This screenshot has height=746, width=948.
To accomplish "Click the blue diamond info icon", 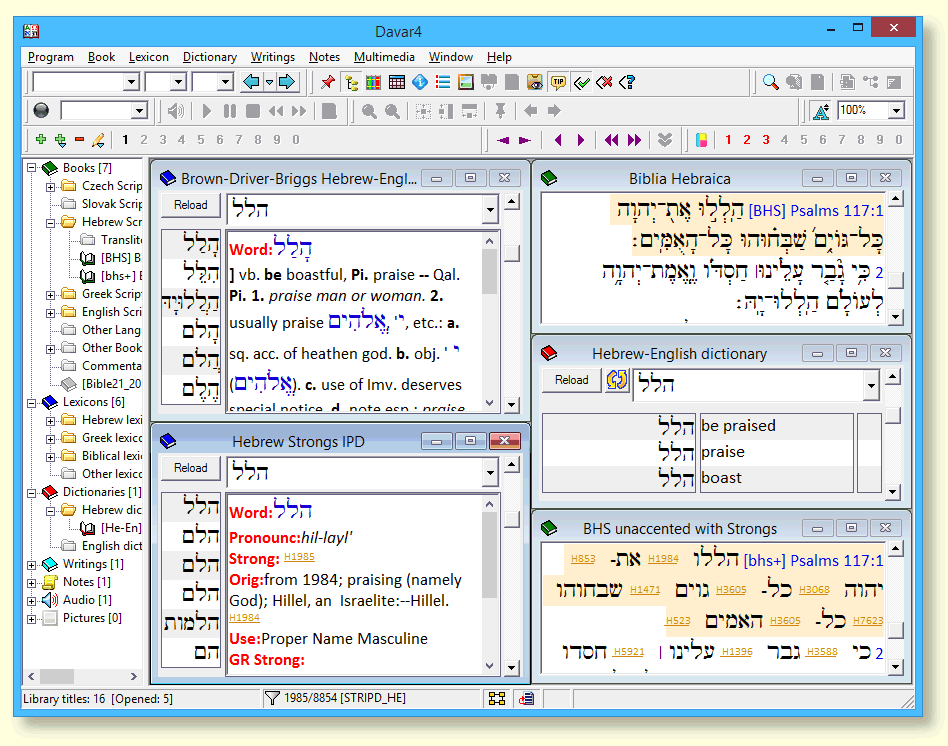I will [420, 82].
